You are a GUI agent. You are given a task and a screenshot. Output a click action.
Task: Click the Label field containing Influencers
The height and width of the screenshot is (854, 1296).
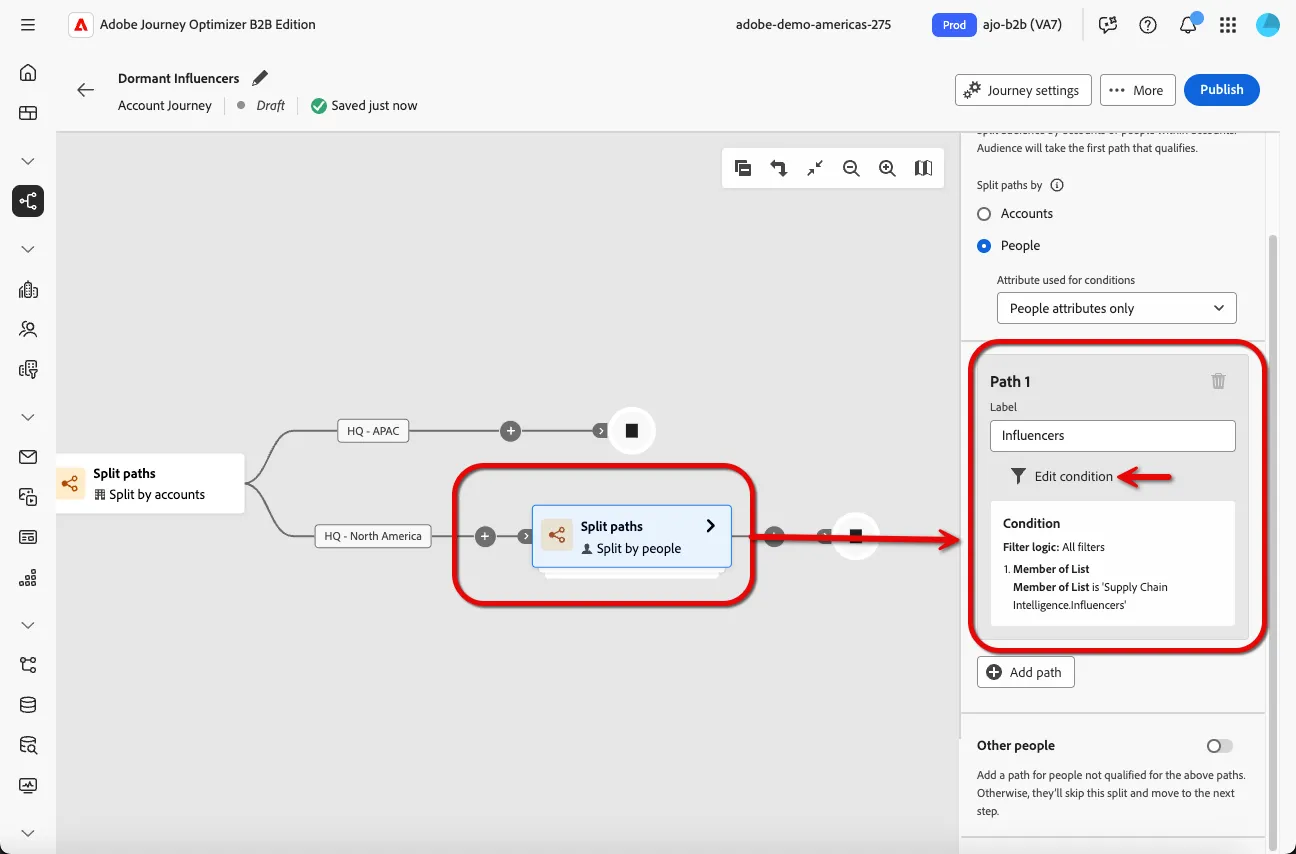[x=1113, y=436]
